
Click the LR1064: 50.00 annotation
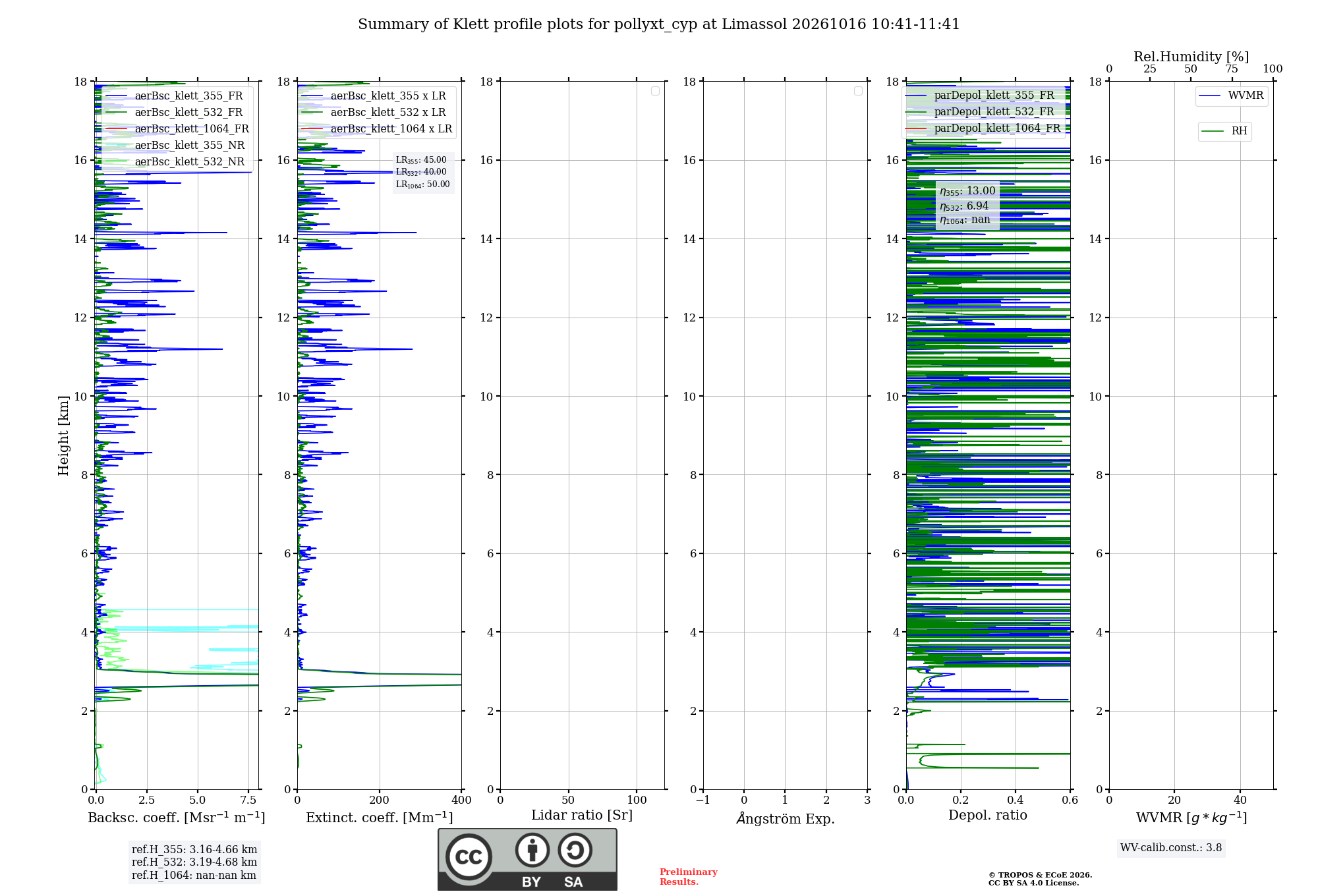click(x=423, y=184)
